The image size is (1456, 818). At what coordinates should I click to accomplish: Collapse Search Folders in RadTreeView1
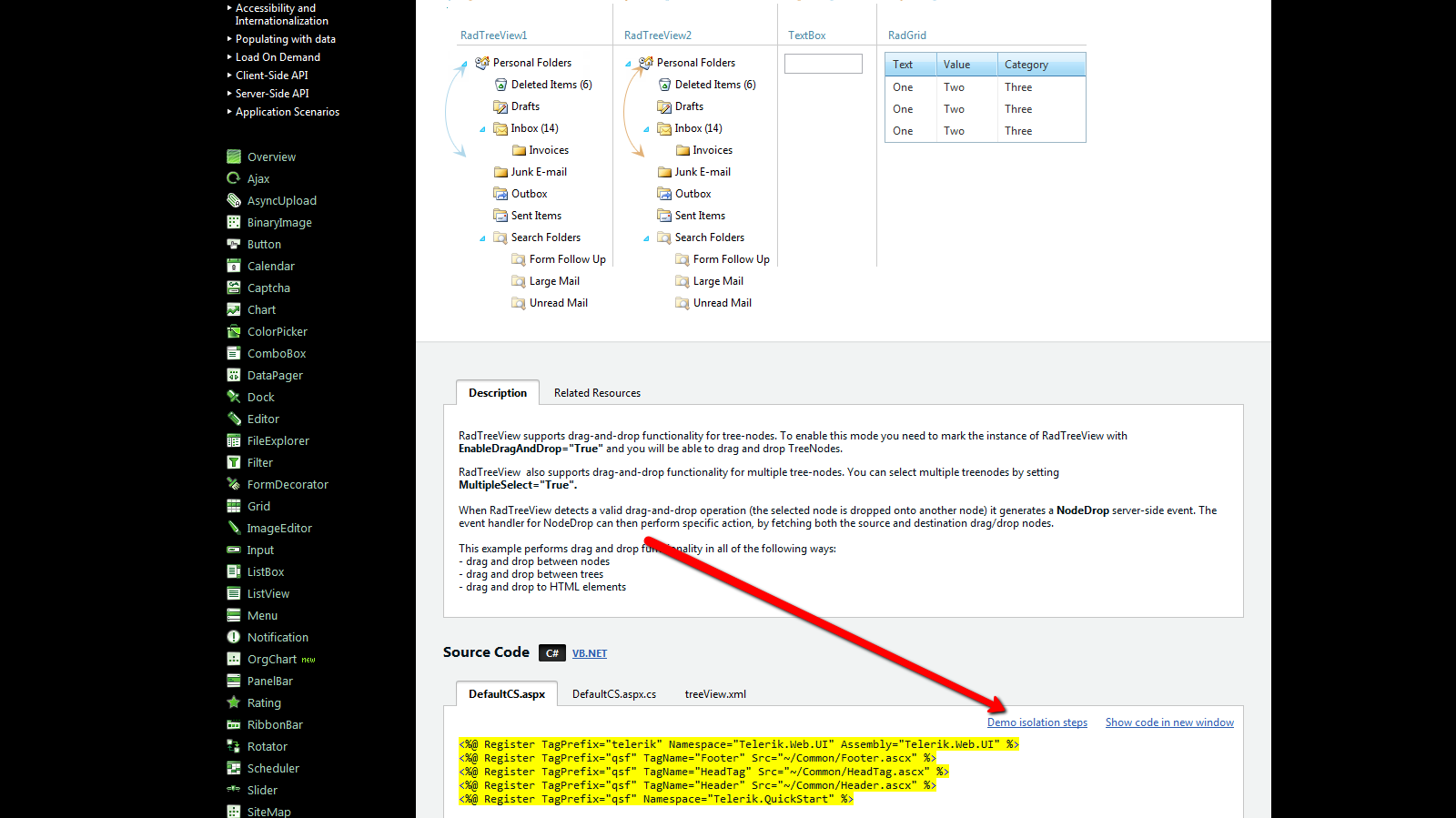click(x=482, y=238)
